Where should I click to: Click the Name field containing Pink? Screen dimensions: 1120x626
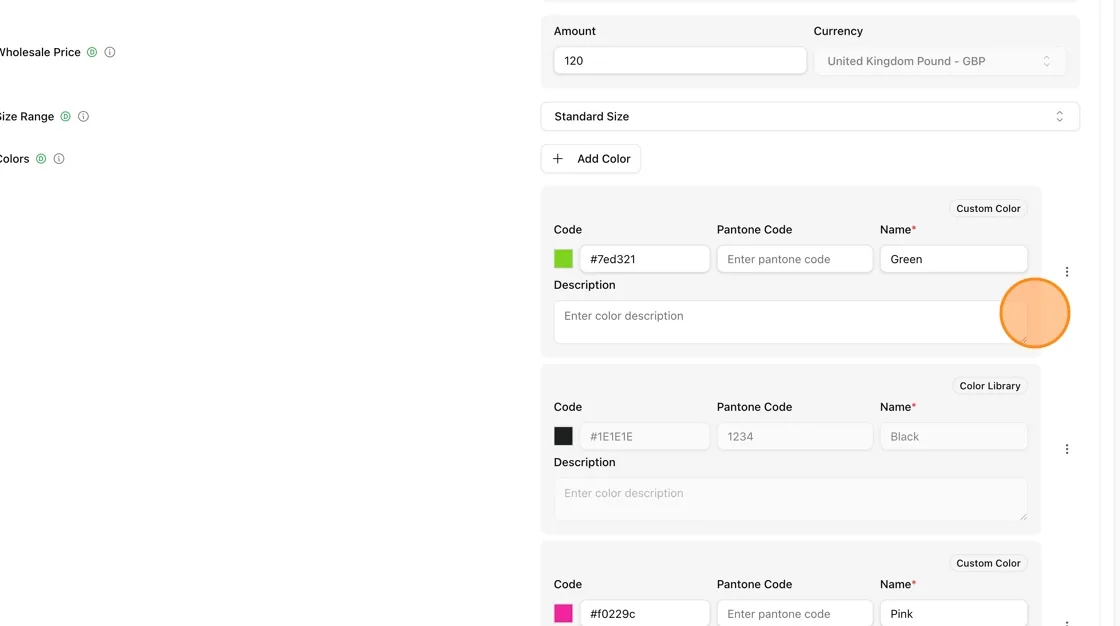(954, 613)
